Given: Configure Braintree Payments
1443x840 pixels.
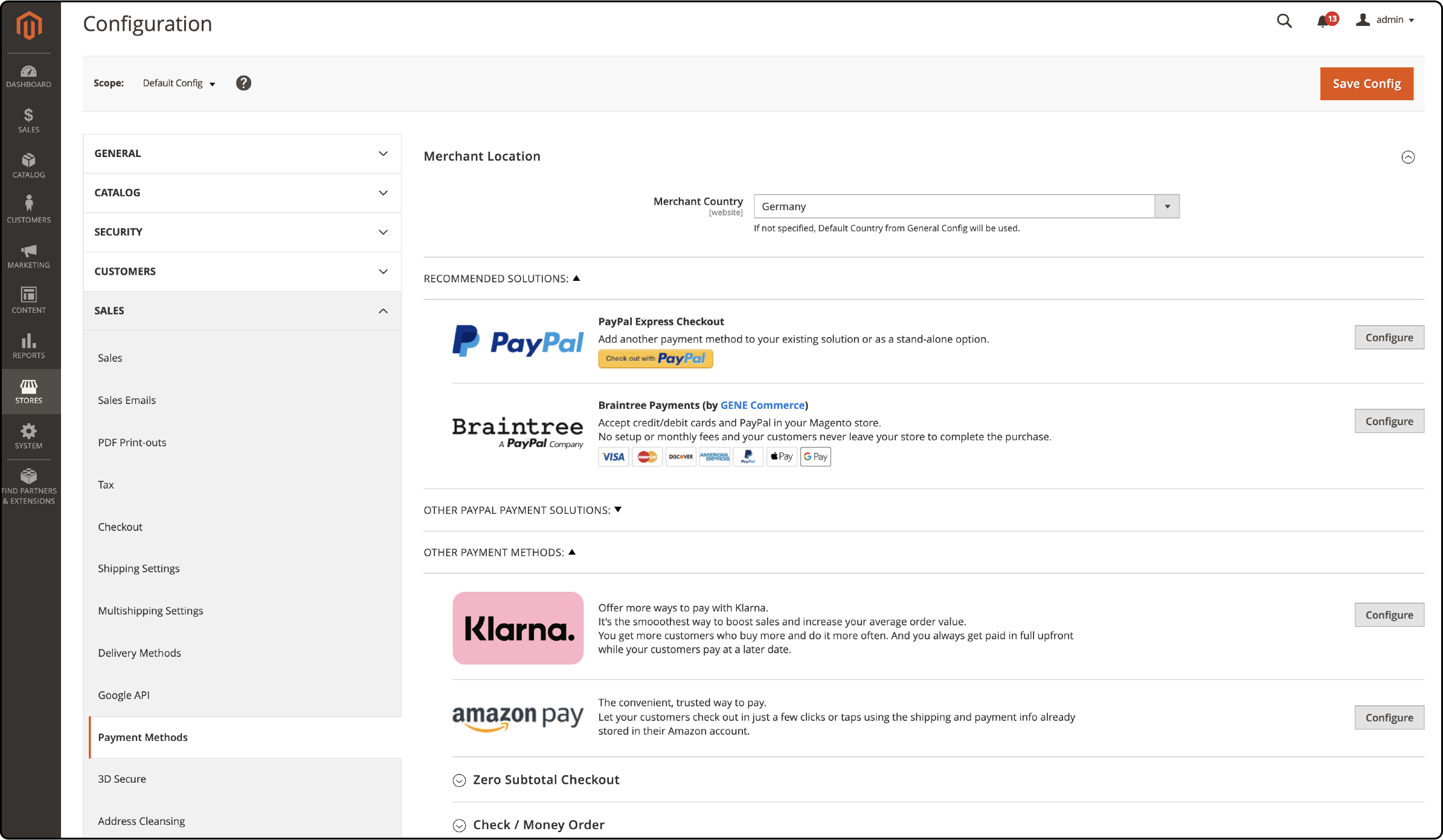Looking at the screenshot, I should click(1389, 422).
